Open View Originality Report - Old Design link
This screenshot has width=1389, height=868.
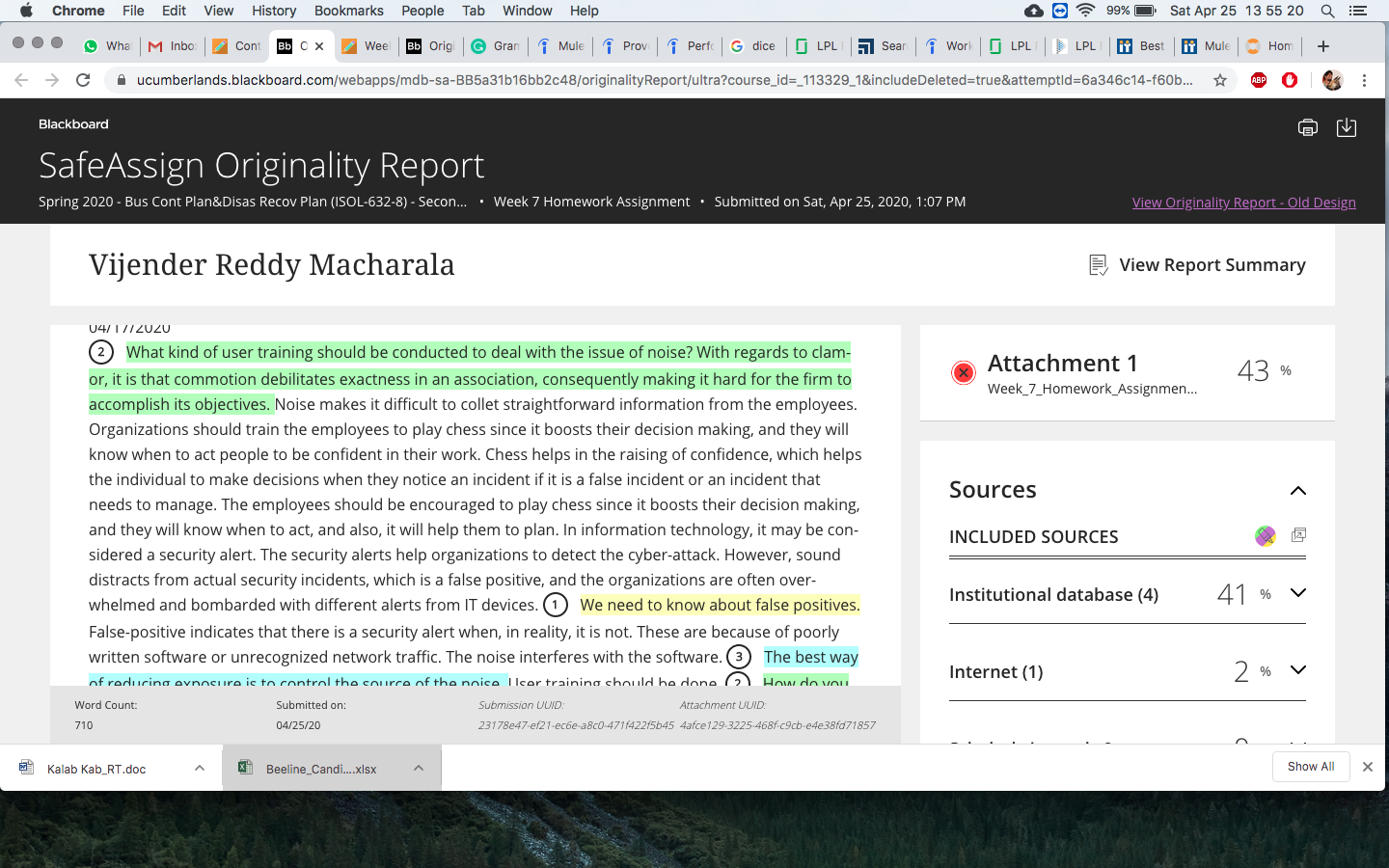pos(1244,203)
